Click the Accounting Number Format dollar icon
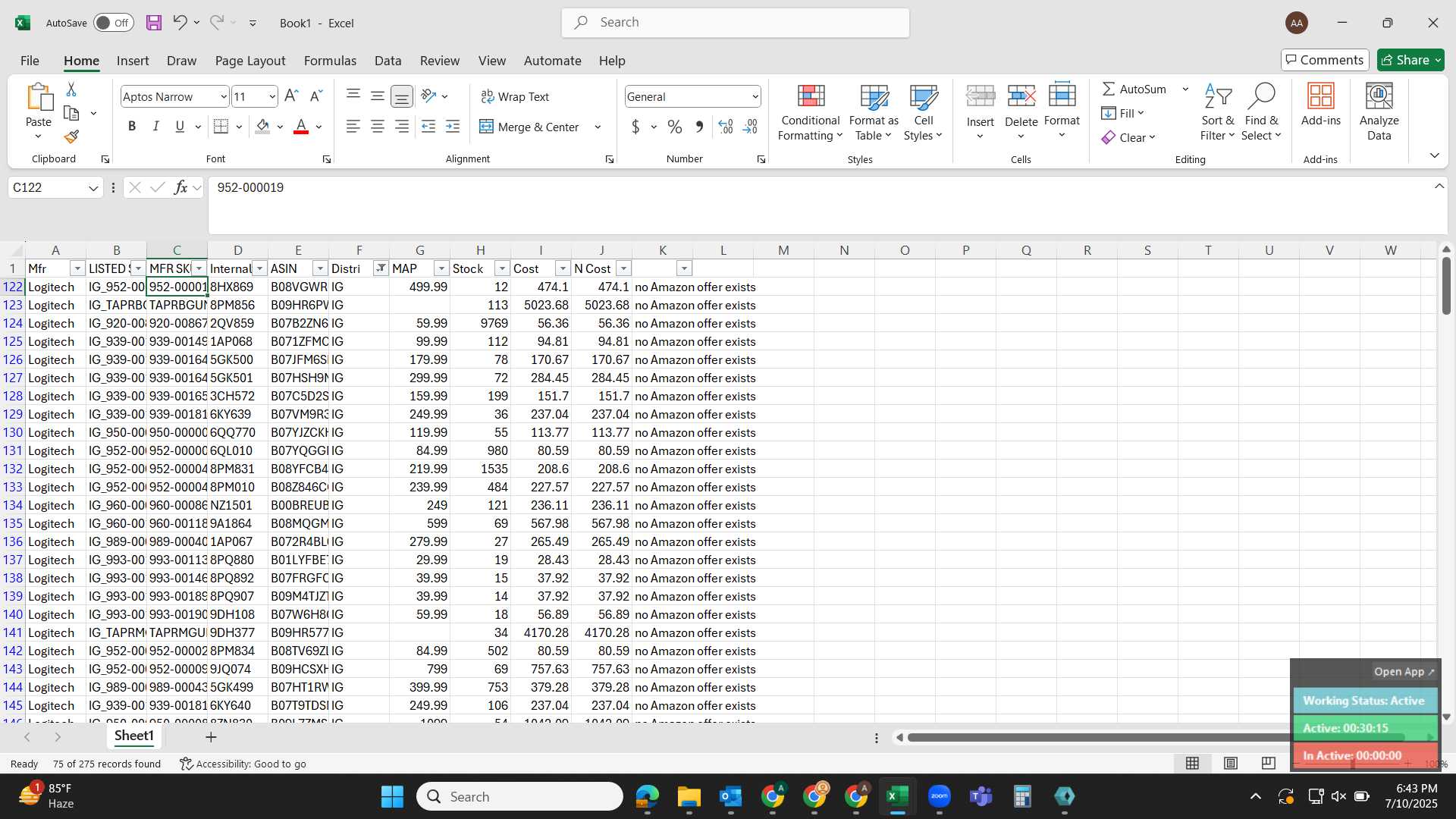This screenshot has height=819, width=1456. [x=635, y=127]
